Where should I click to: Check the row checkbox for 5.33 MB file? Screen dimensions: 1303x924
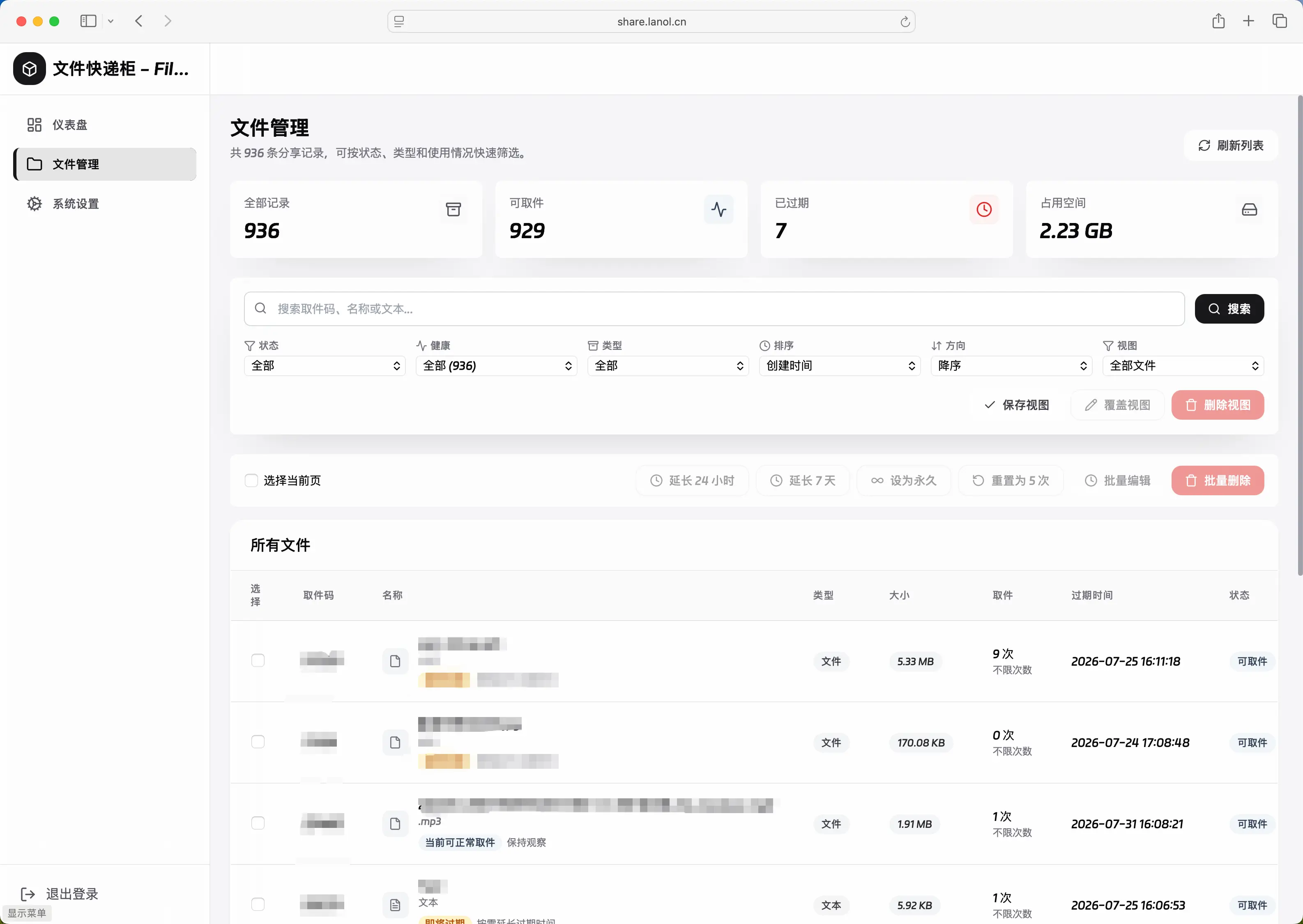[258, 661]
